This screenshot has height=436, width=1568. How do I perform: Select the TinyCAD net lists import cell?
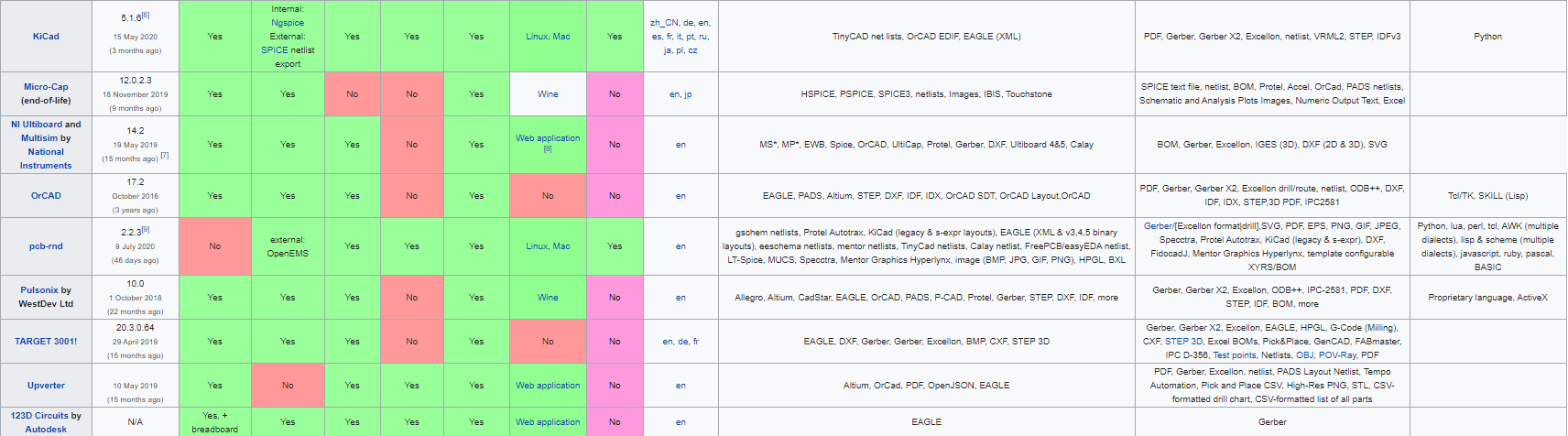point(927,37)
